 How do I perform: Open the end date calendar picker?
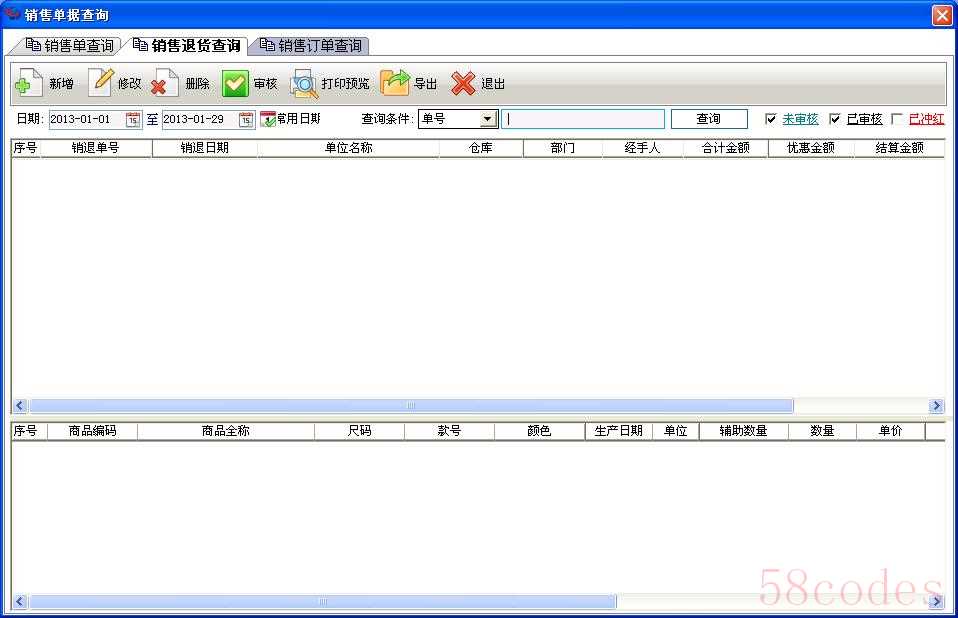click(x=246, y=119)
